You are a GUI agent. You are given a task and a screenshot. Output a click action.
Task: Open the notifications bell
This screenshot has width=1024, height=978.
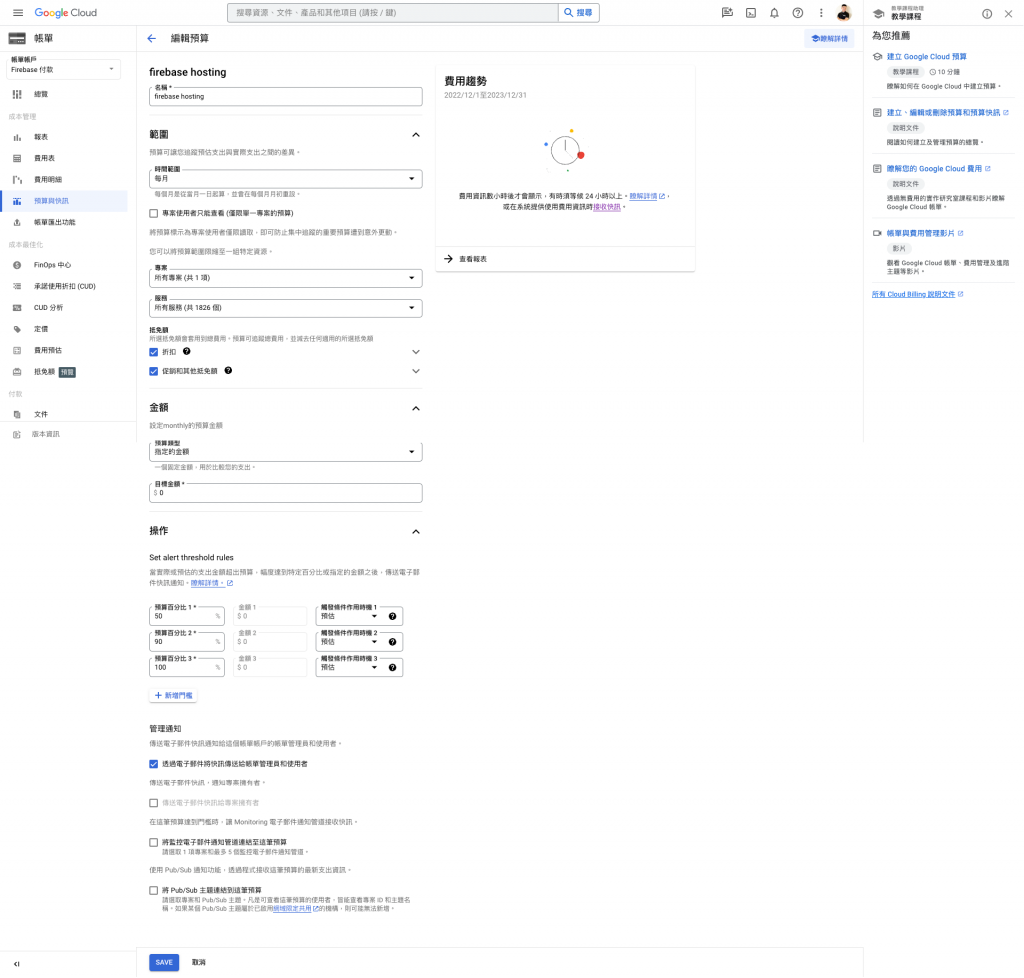pyautogui.click(x=774, y=13)
